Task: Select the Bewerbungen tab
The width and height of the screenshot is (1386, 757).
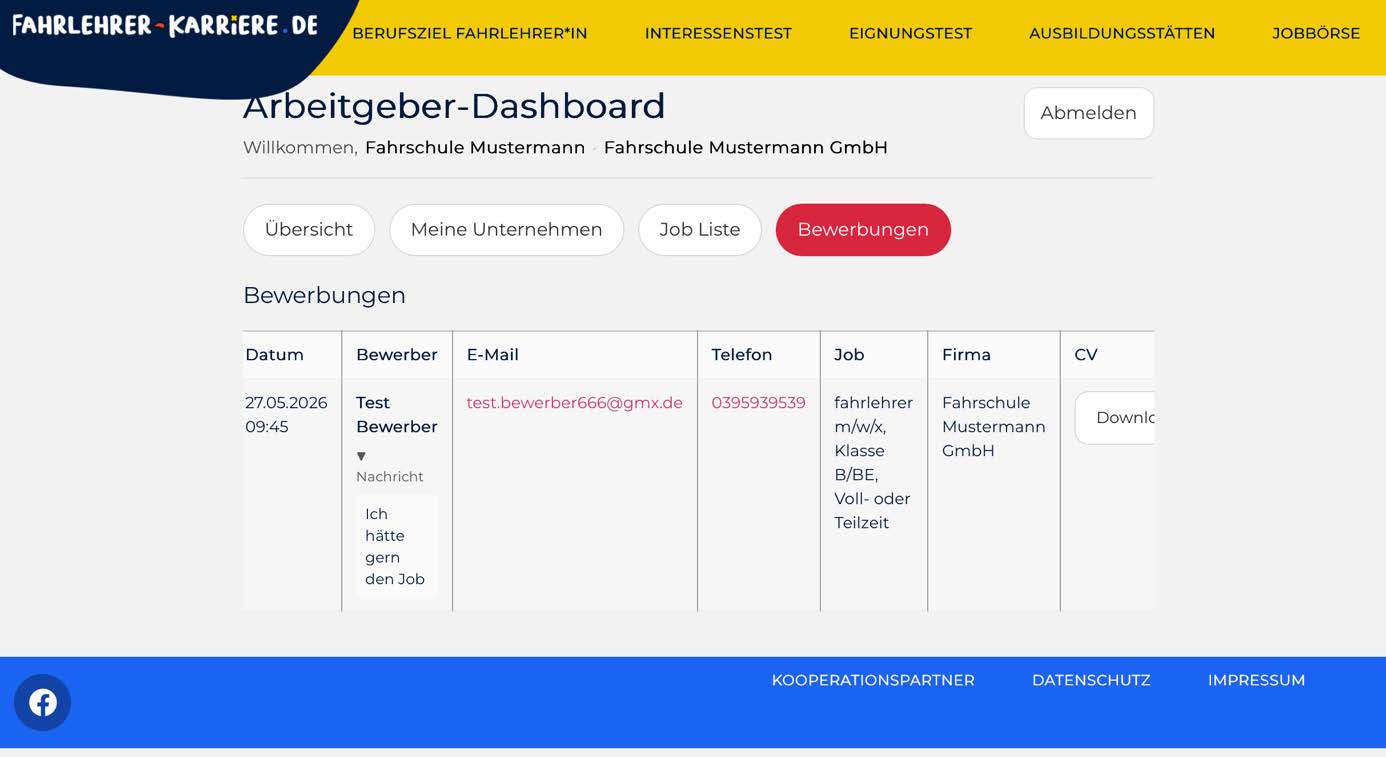Action: click(863, 230)
